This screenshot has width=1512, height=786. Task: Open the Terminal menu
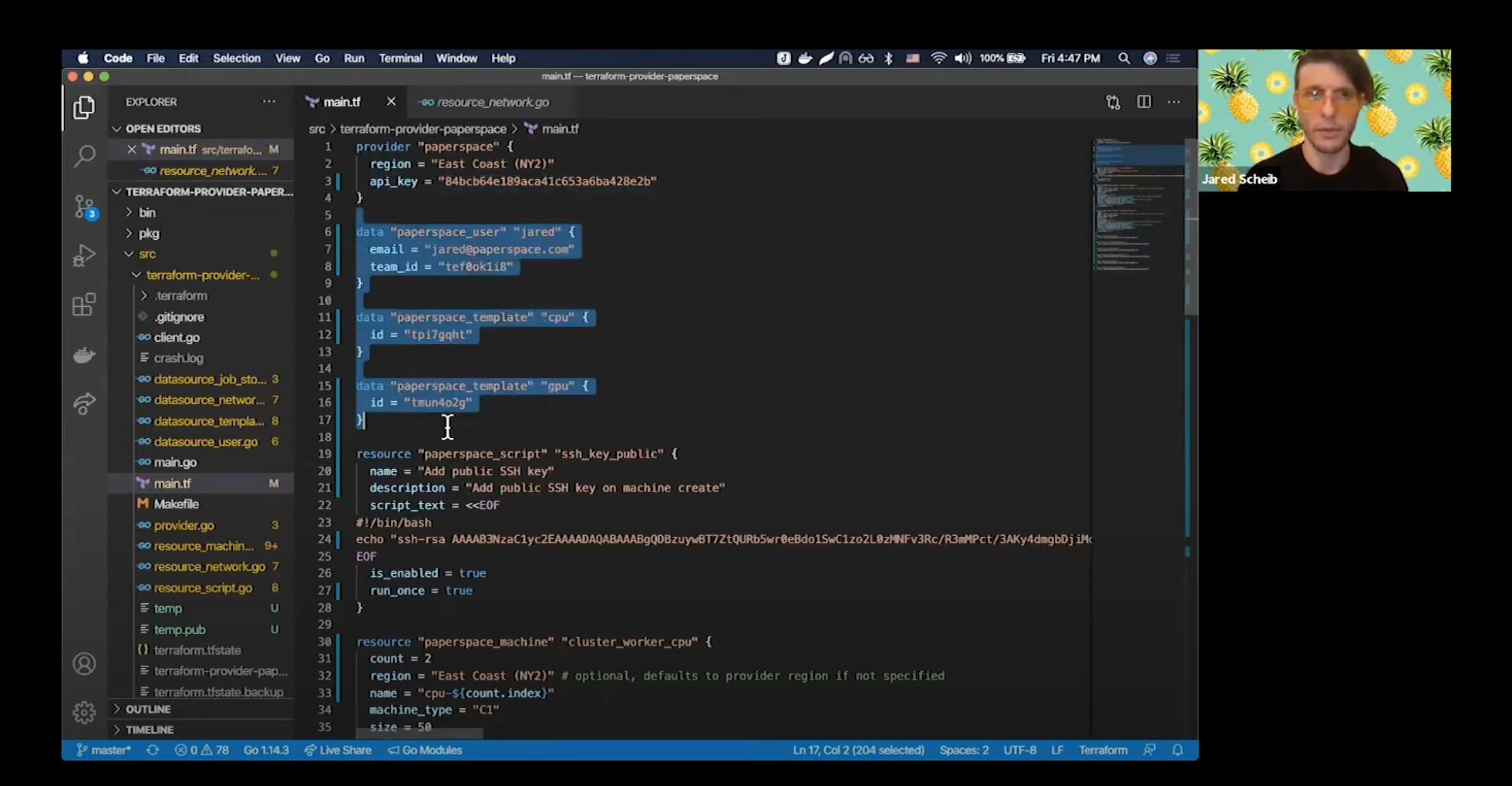coord(400,58)
